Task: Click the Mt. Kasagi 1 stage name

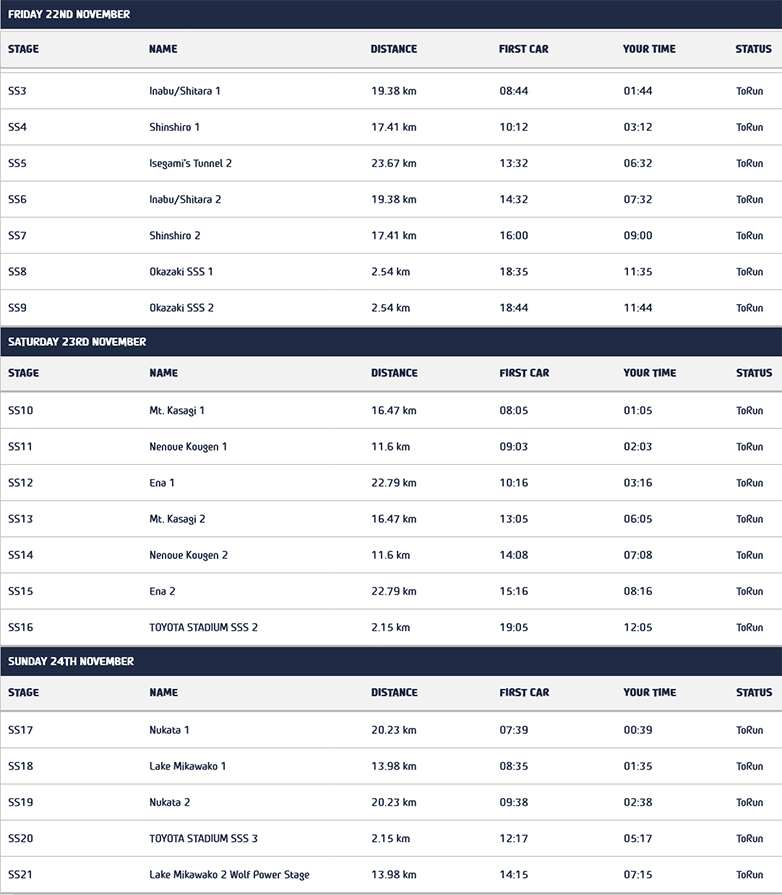Action: [x=178, y=411]
